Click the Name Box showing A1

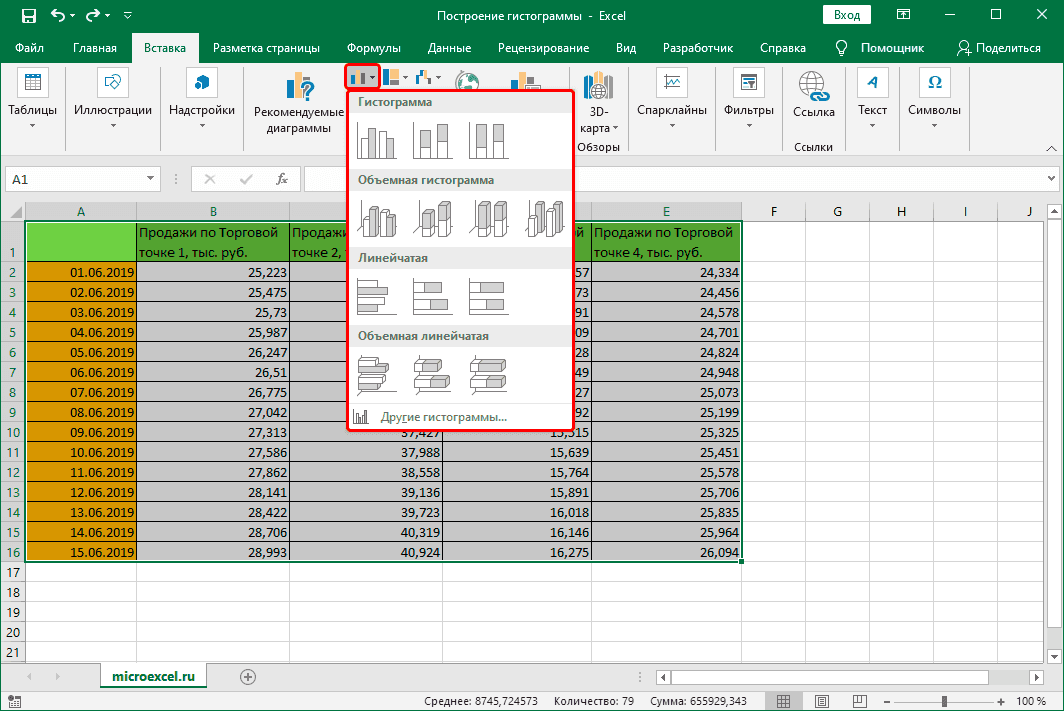pyautogui.click(x=70, y=179)
